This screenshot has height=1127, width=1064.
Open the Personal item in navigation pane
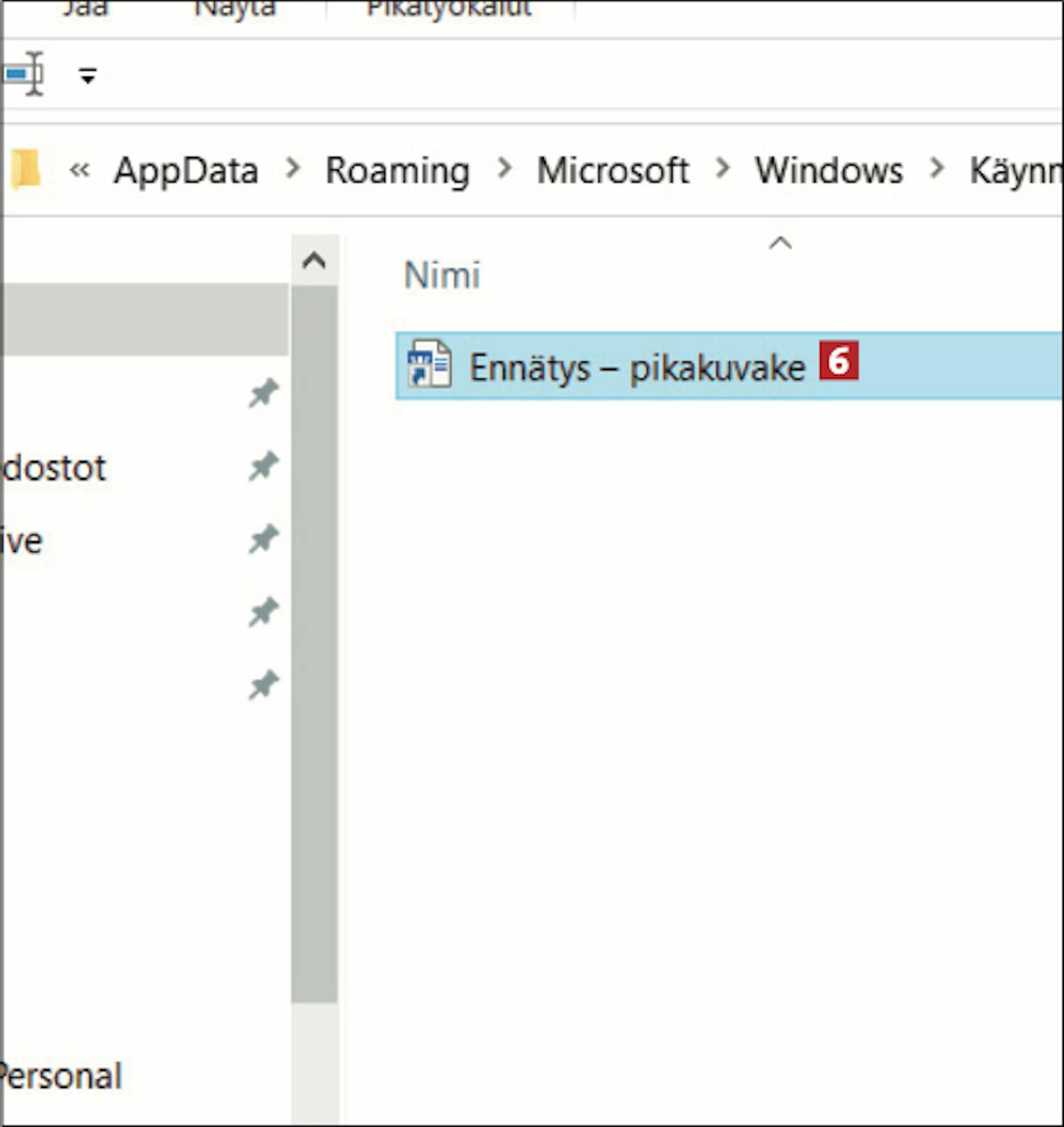[62, 1077]
